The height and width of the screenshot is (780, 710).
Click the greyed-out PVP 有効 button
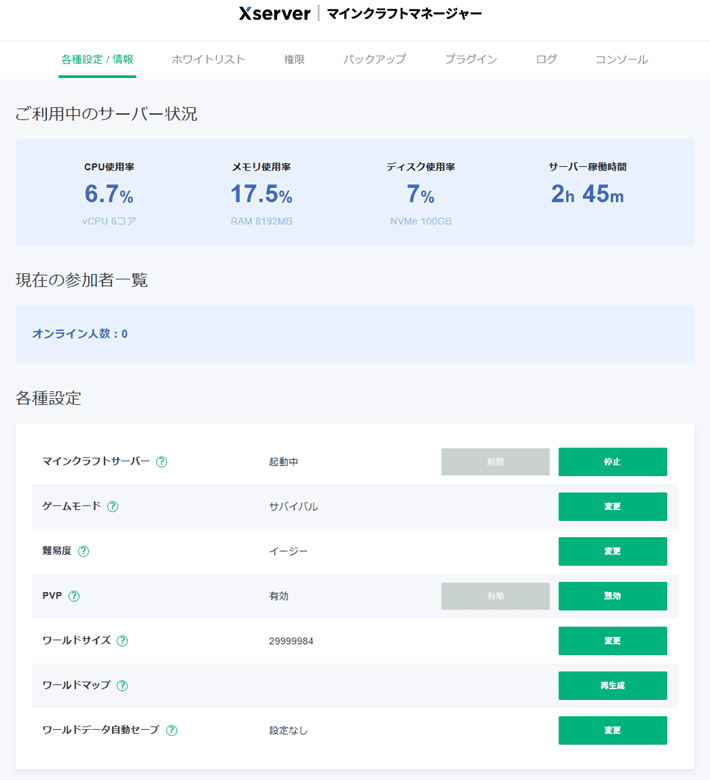click(x=495, y=596)
